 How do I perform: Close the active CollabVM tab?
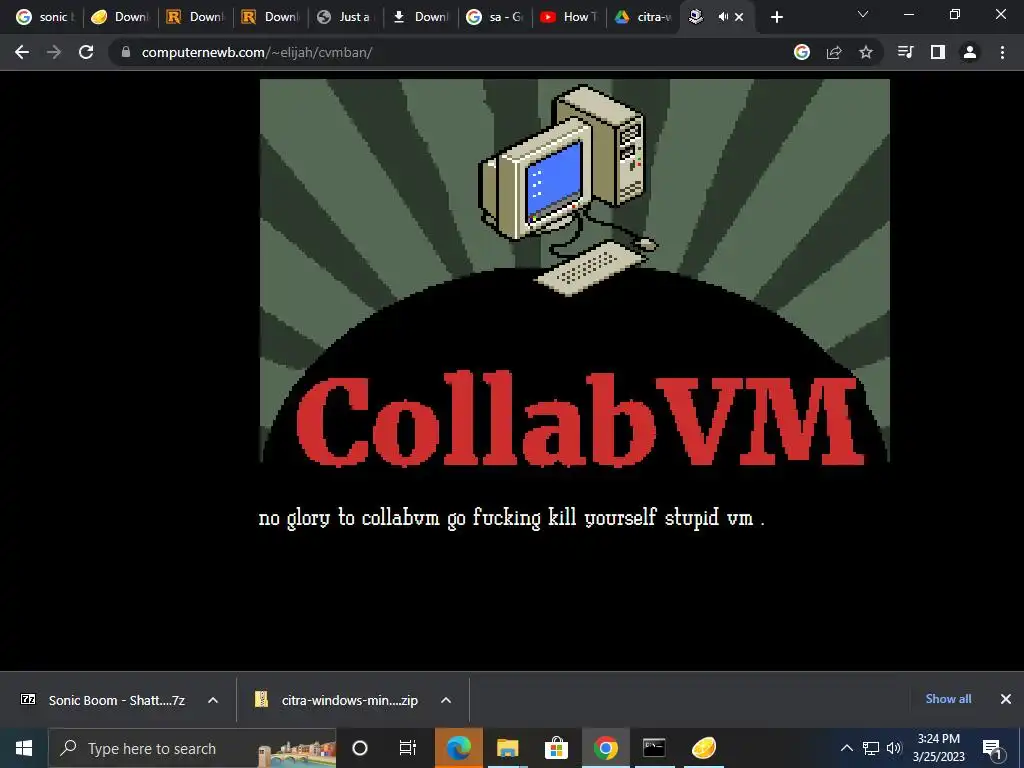739,17
